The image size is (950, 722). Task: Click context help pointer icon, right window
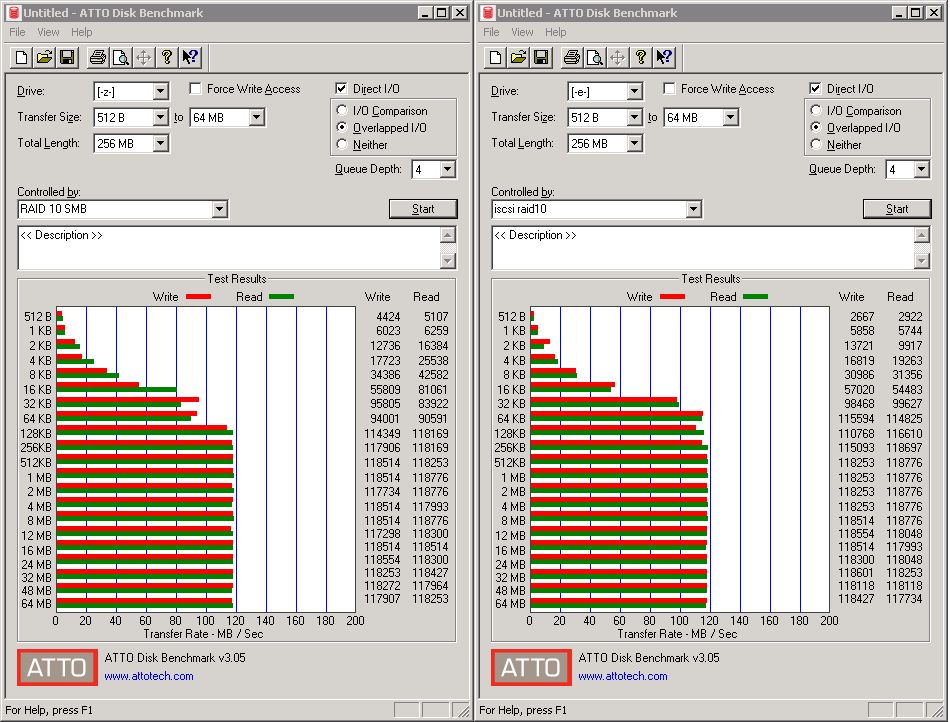[663, 58]
